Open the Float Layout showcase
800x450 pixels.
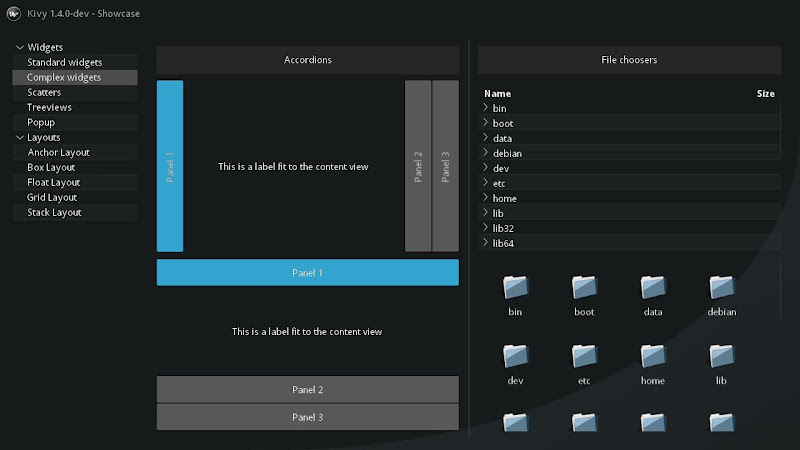click(x=75, y=183)
